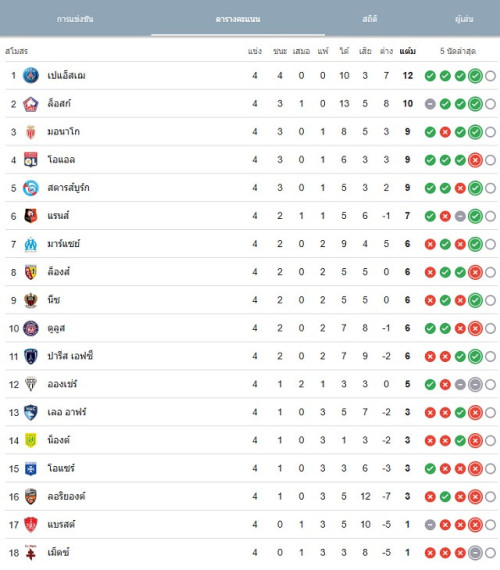Click Lyon's highlighted red loss marker

click(475, 160)
